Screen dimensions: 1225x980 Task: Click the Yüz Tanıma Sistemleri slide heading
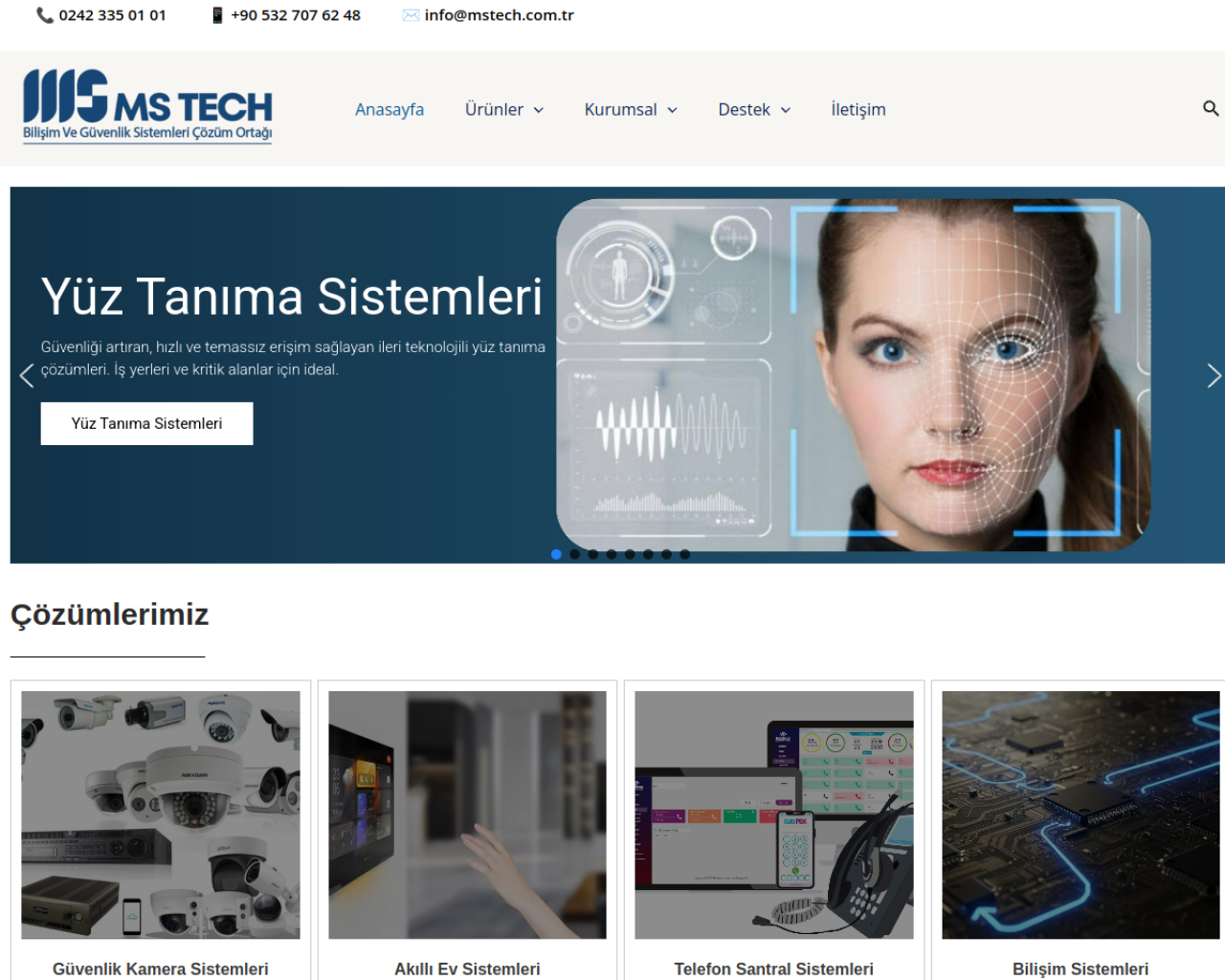point(292,297)
